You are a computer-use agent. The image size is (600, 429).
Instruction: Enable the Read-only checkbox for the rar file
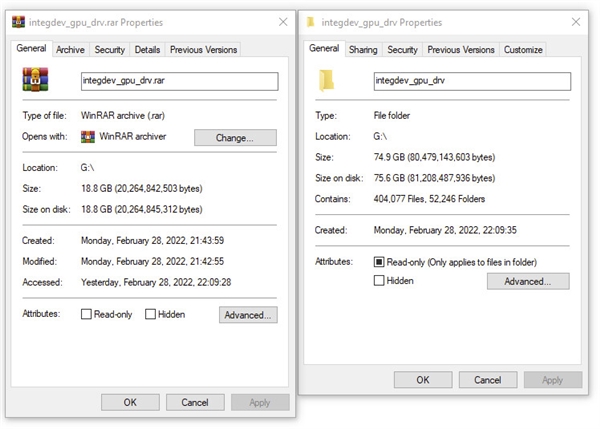[87, 314]
